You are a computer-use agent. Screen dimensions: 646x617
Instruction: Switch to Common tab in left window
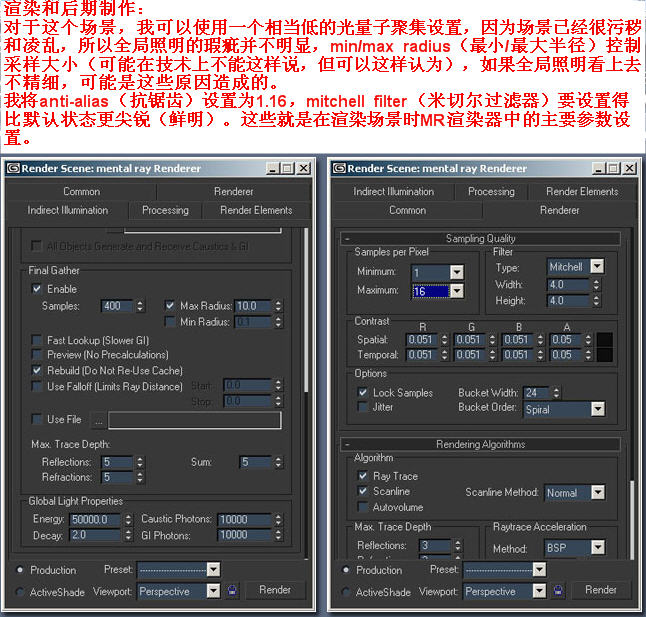coord(82,192)
